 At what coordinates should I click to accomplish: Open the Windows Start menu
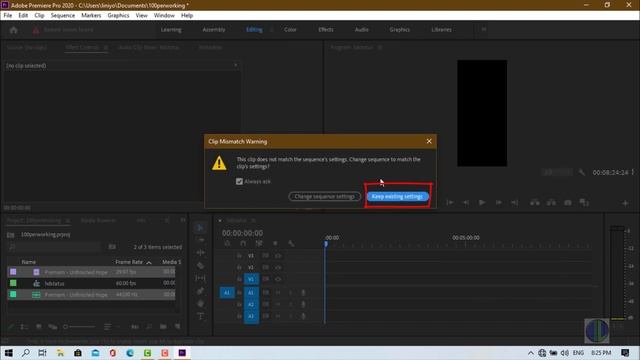tap(9, 353)
